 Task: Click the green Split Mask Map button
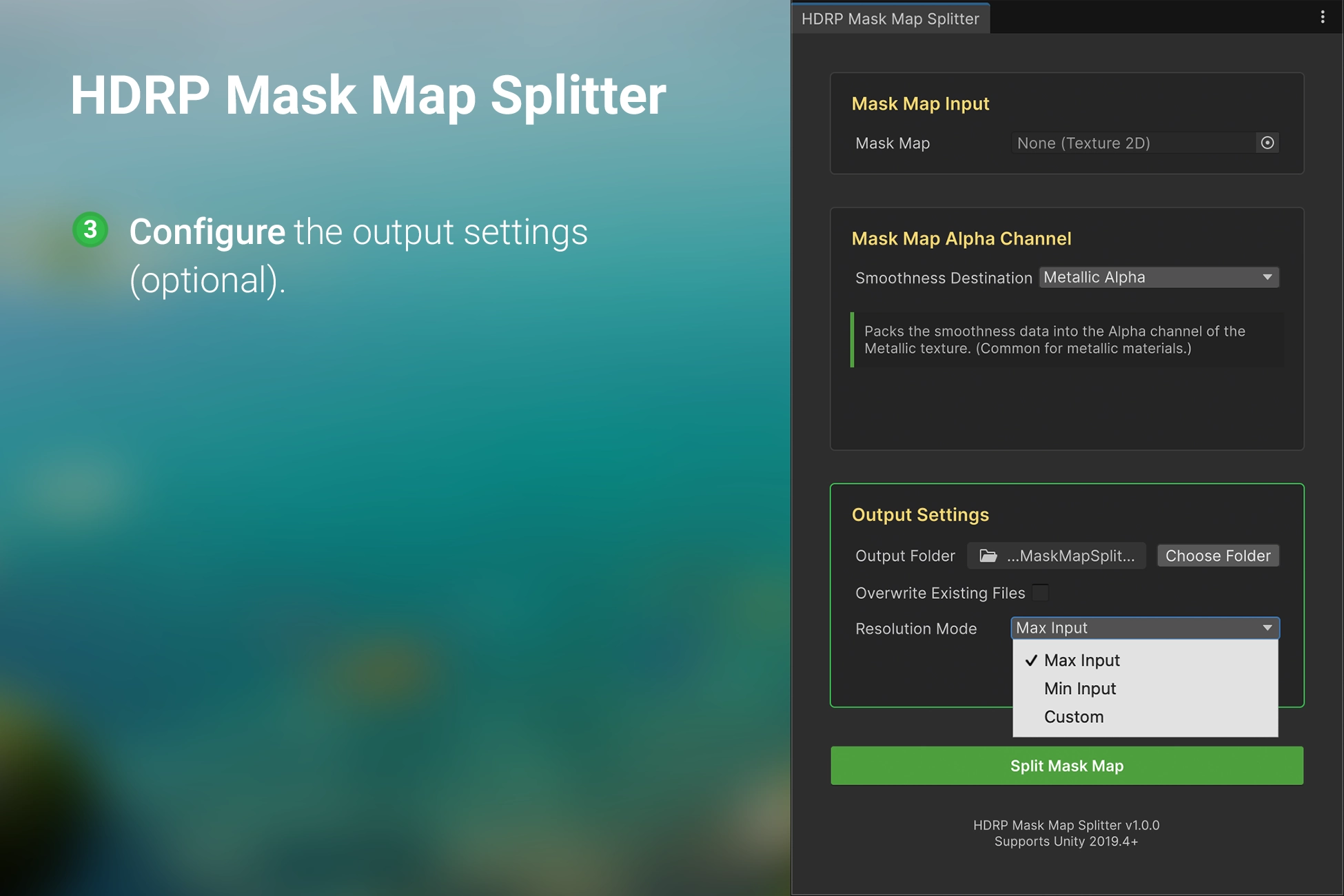tap(1066, 766)
